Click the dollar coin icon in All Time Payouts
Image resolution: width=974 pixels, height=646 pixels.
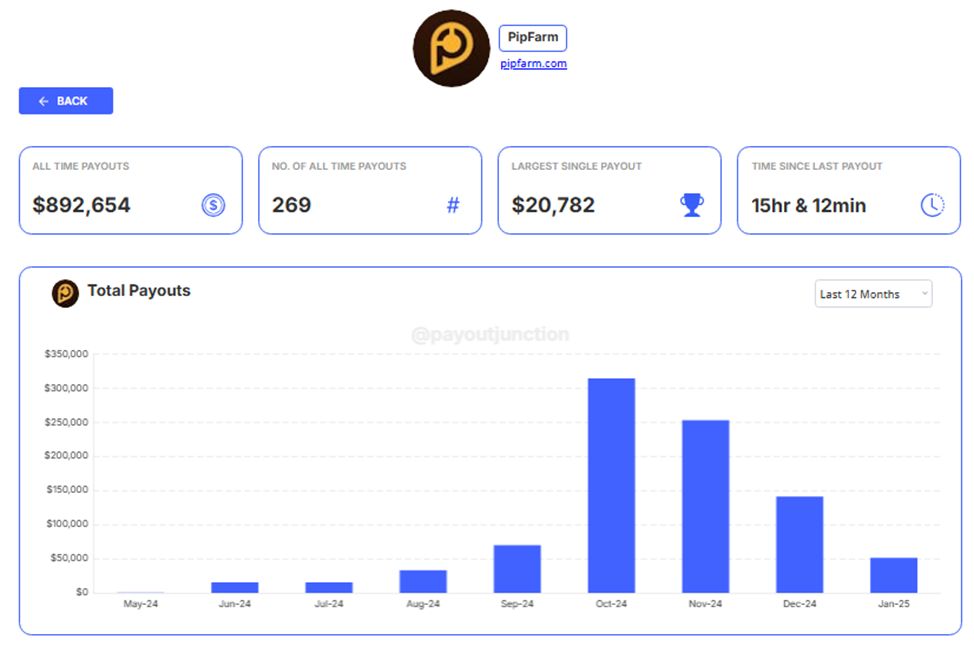coord(213,205)
